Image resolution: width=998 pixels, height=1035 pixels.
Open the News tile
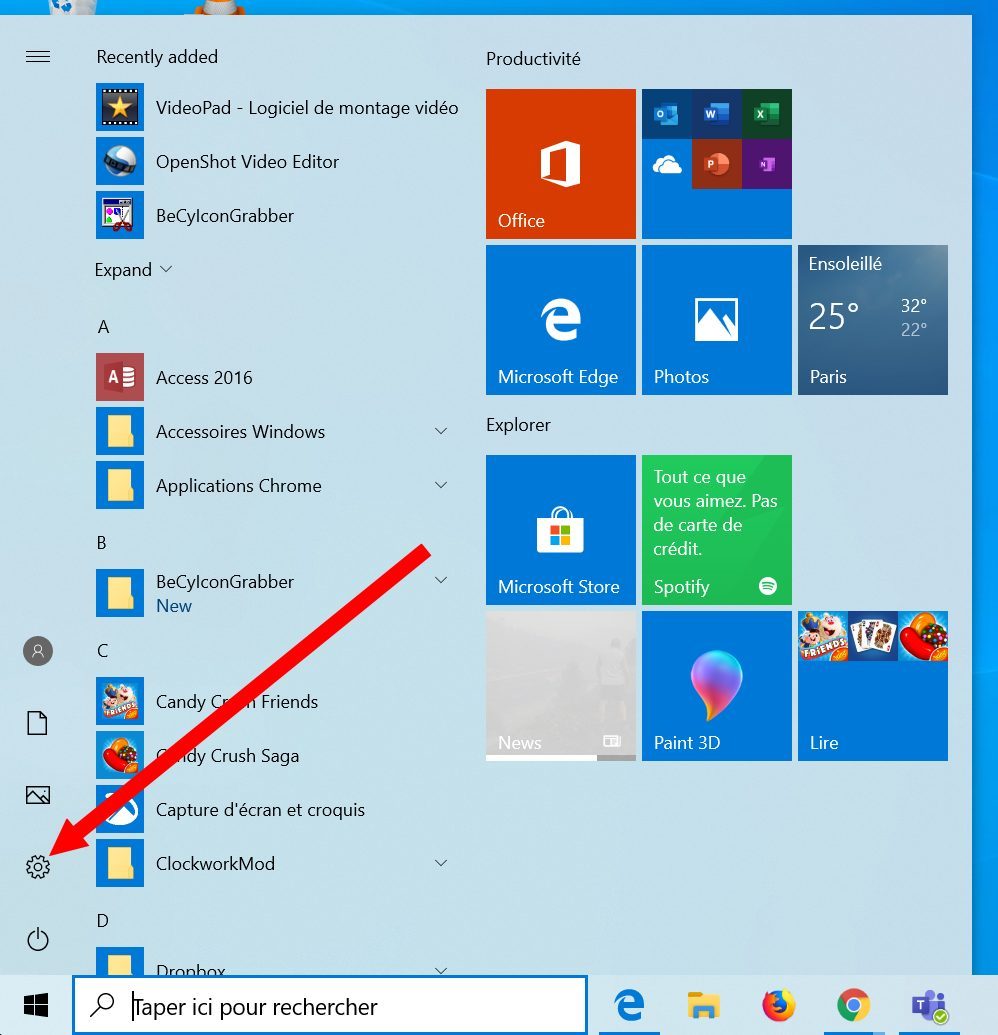[x=560, y=686]
